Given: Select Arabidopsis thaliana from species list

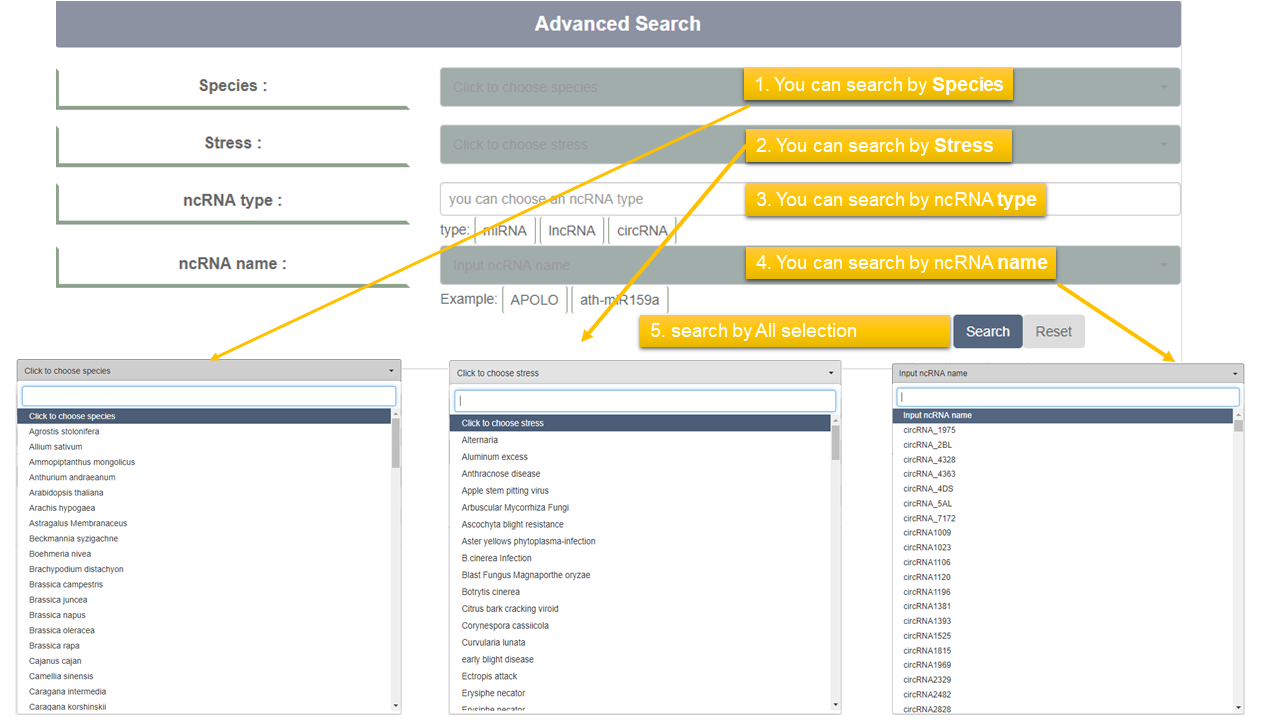Looking at the screenshot, I should 66,493.
